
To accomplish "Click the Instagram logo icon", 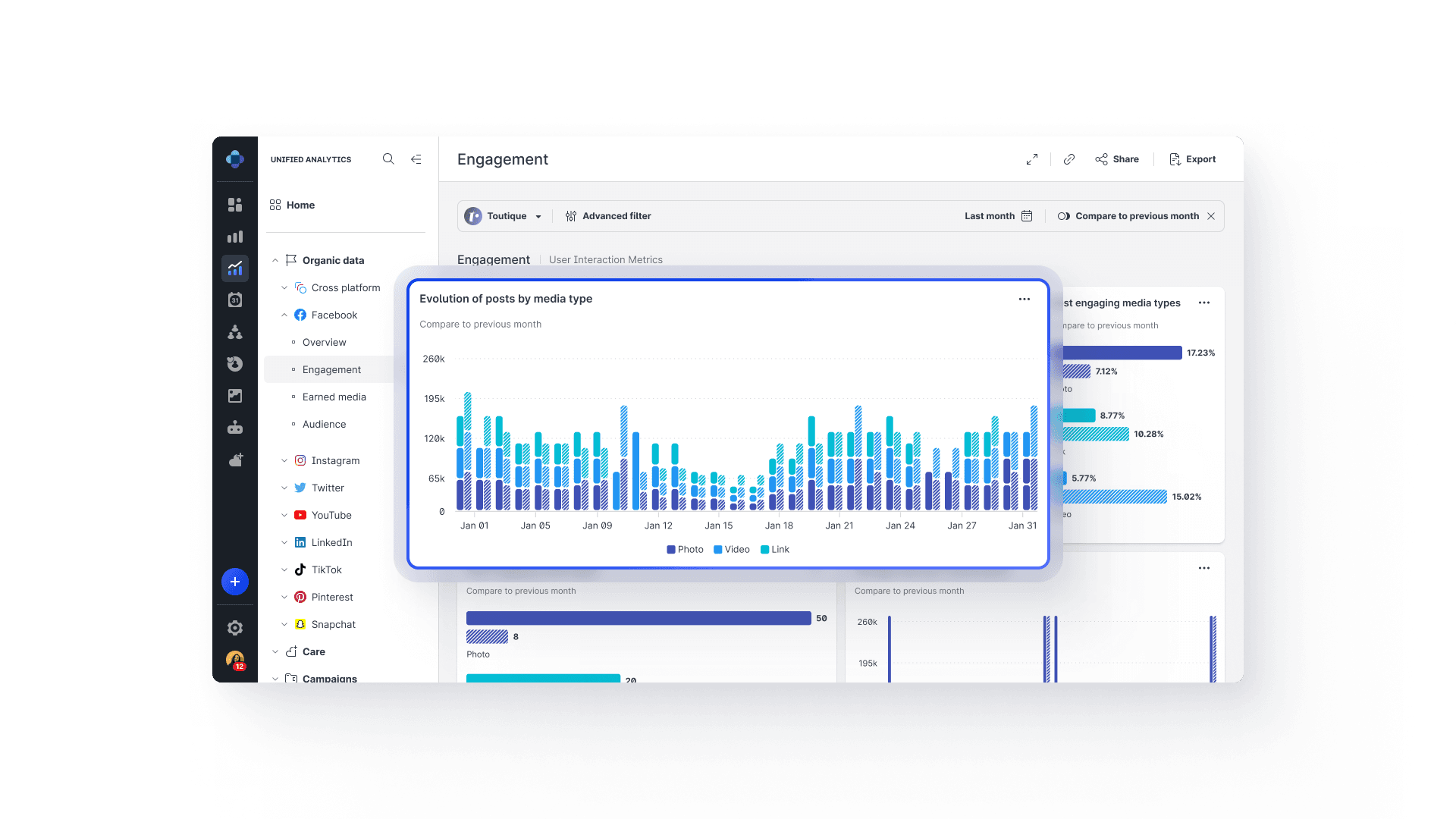I will (300, 460).
